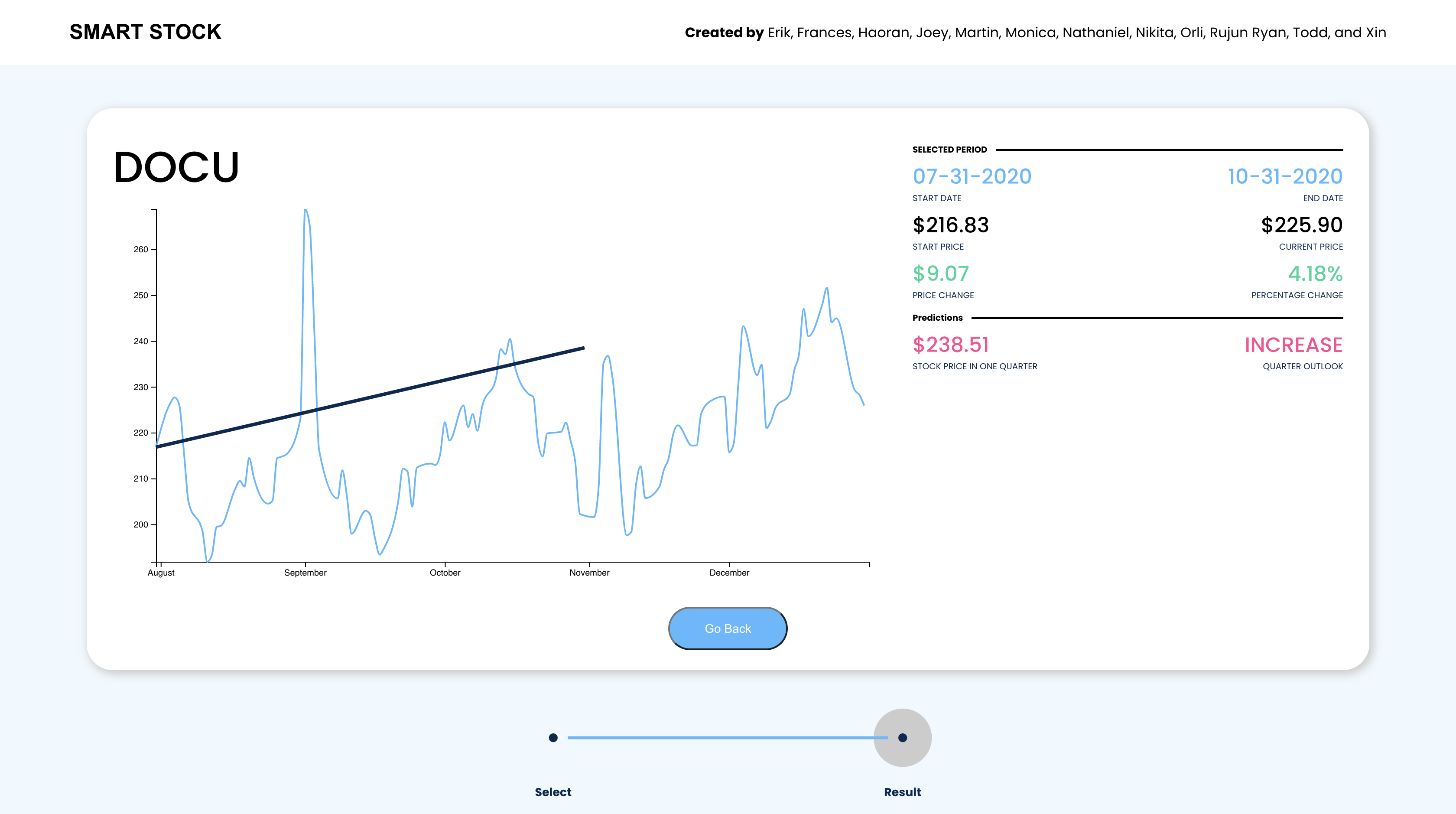This screenshot has width=1456, height=814.
Task: Click the price change $9.07
Action: coord(940,274)
